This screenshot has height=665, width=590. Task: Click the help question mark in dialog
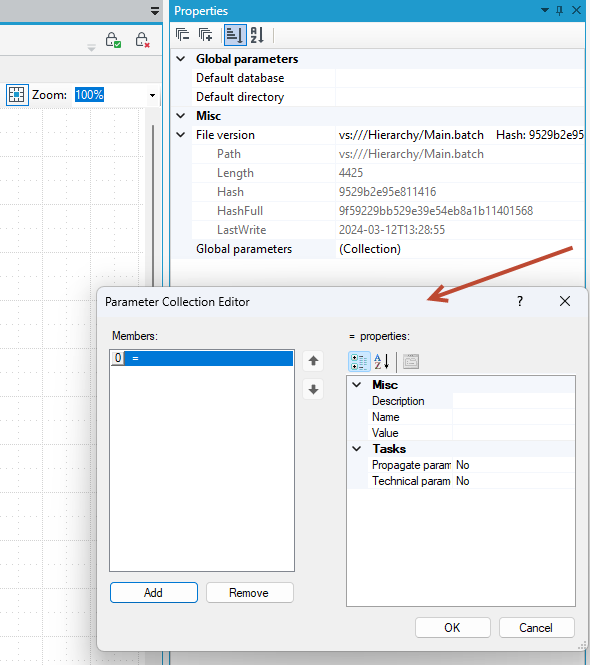[520, 302]
